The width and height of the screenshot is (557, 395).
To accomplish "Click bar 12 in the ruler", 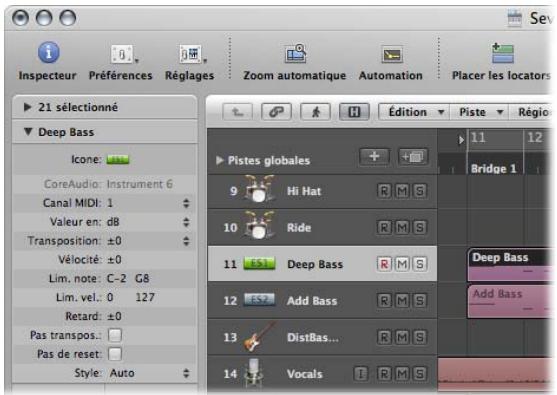I will (535, 137).
